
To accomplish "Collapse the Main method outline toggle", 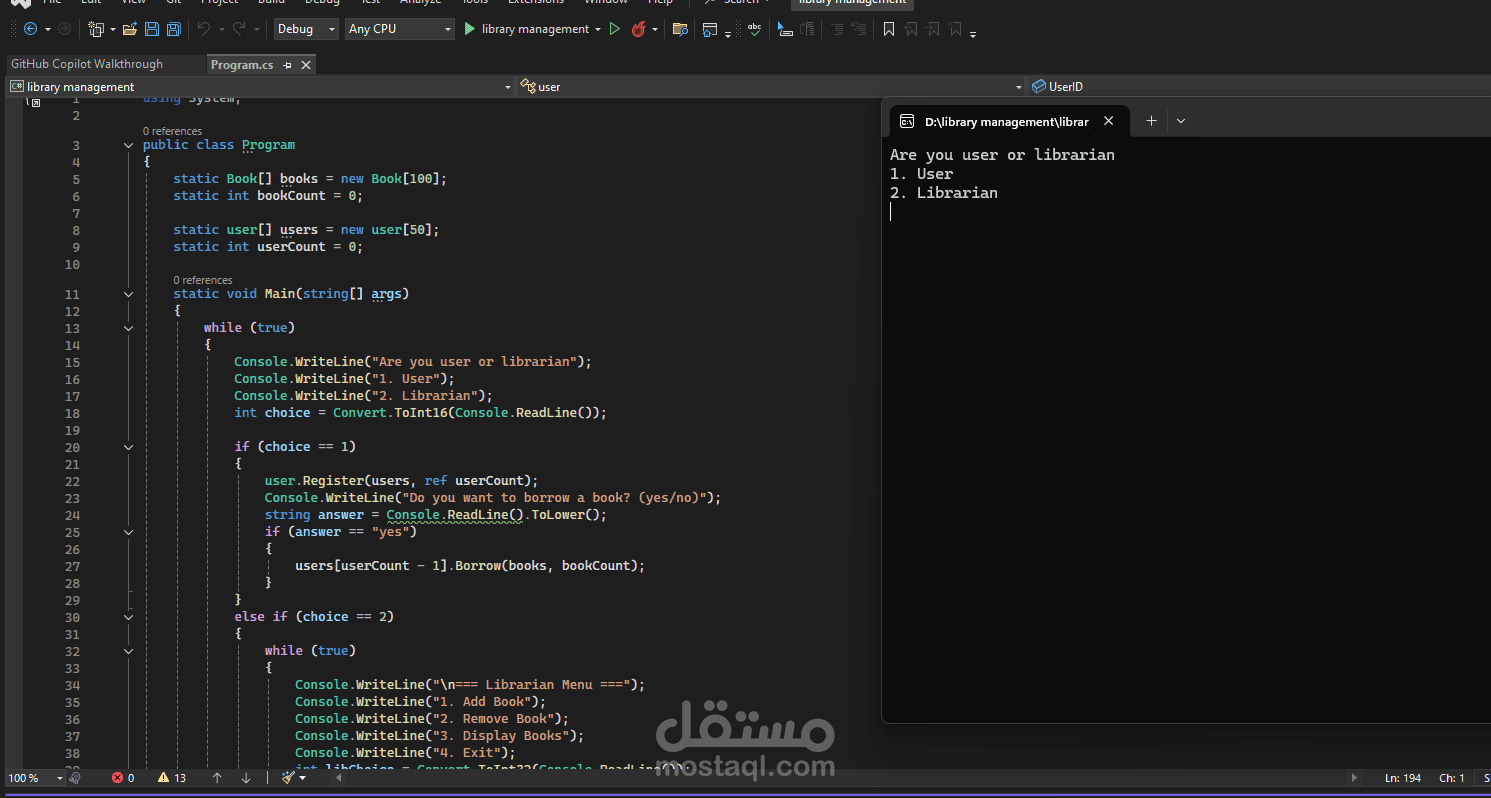I will point(128,294).
